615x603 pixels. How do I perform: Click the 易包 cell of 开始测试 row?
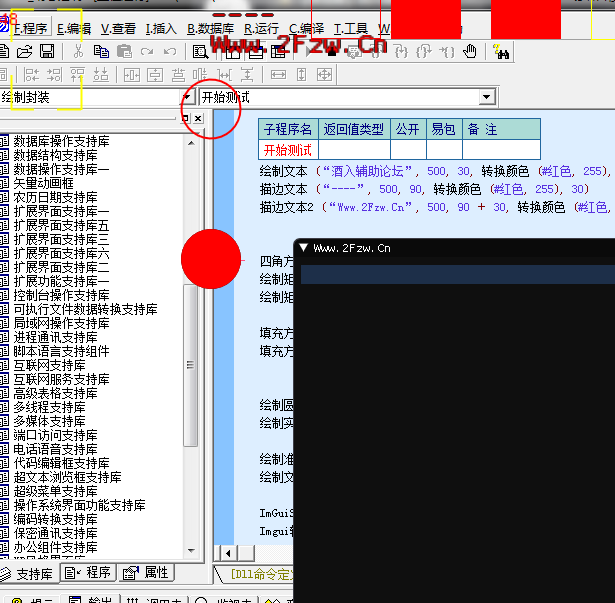pos(444,150)
